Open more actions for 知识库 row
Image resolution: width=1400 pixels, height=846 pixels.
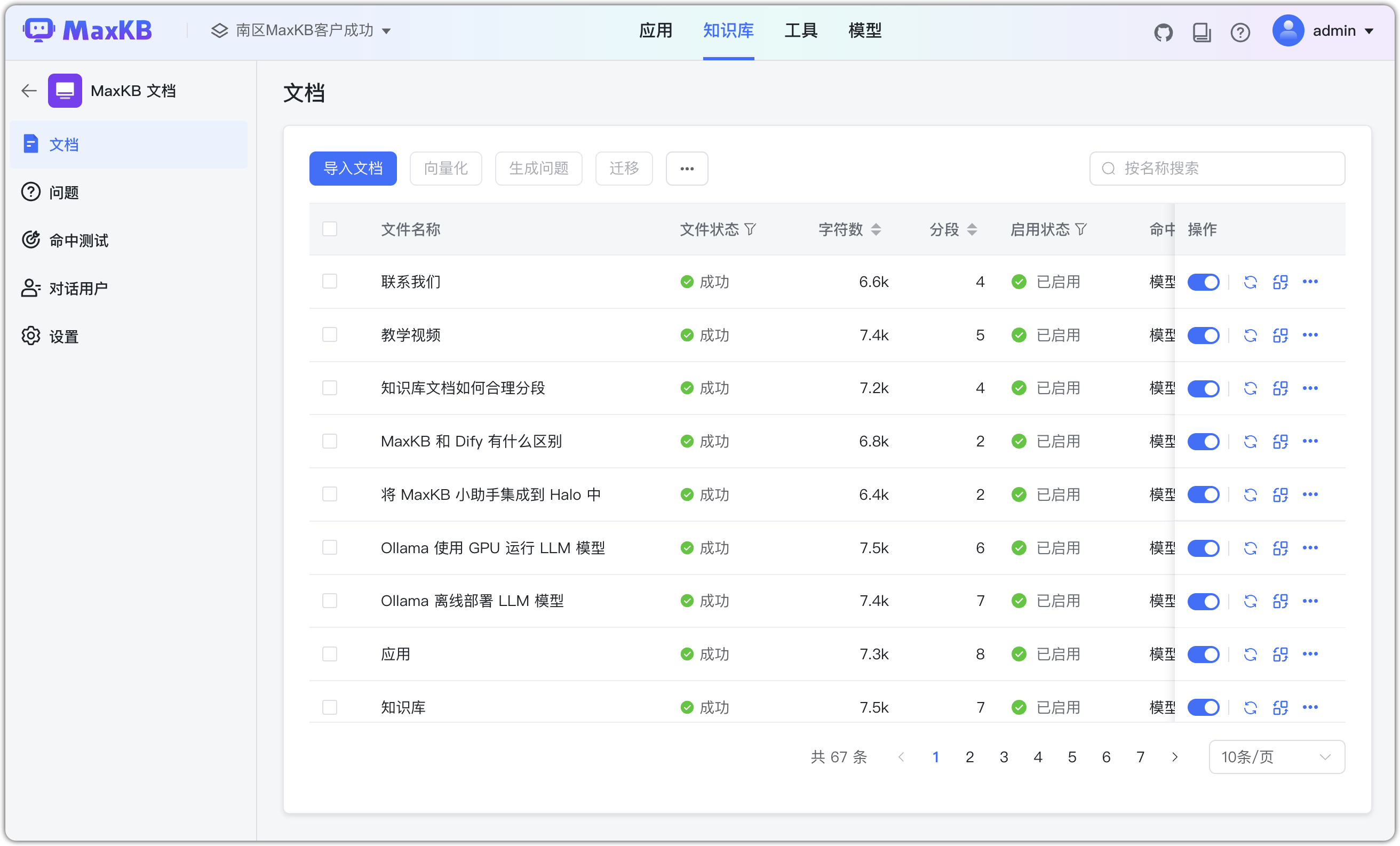click(1310, 707)
